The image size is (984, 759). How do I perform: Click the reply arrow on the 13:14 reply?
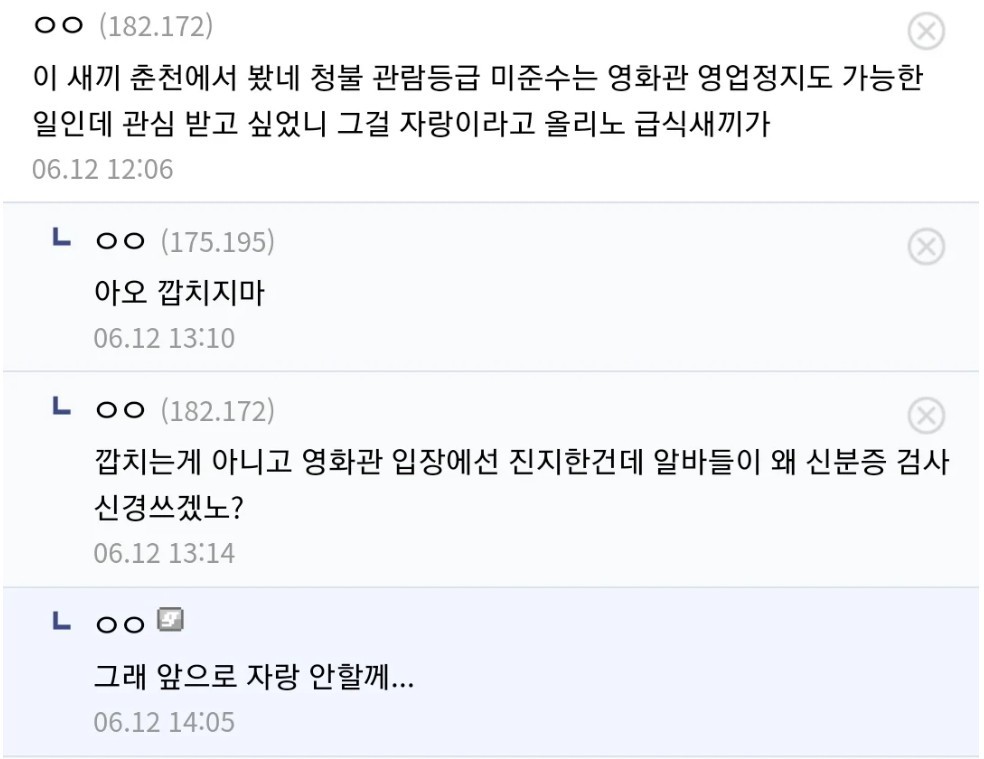[x=61, y=408]
